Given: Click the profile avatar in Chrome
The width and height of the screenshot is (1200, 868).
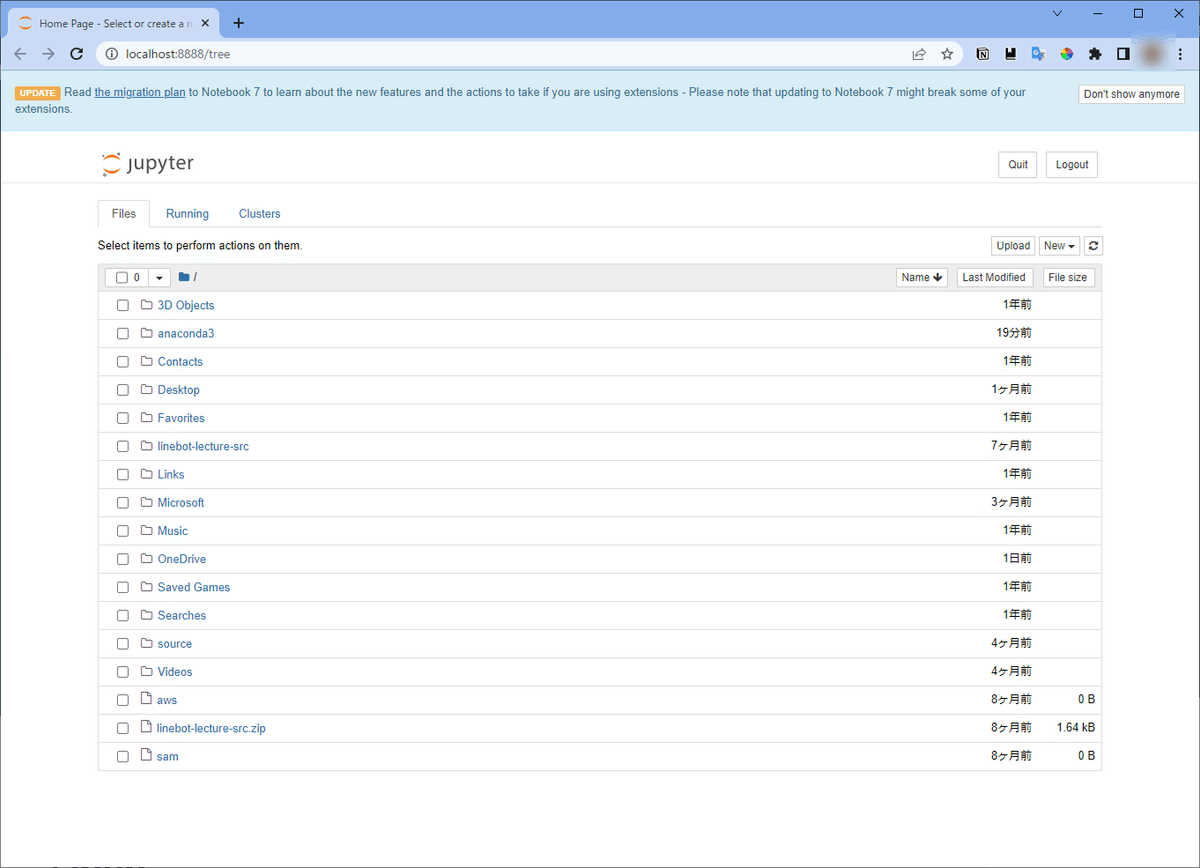Looking at the screenshot, I should [1152, 54].
